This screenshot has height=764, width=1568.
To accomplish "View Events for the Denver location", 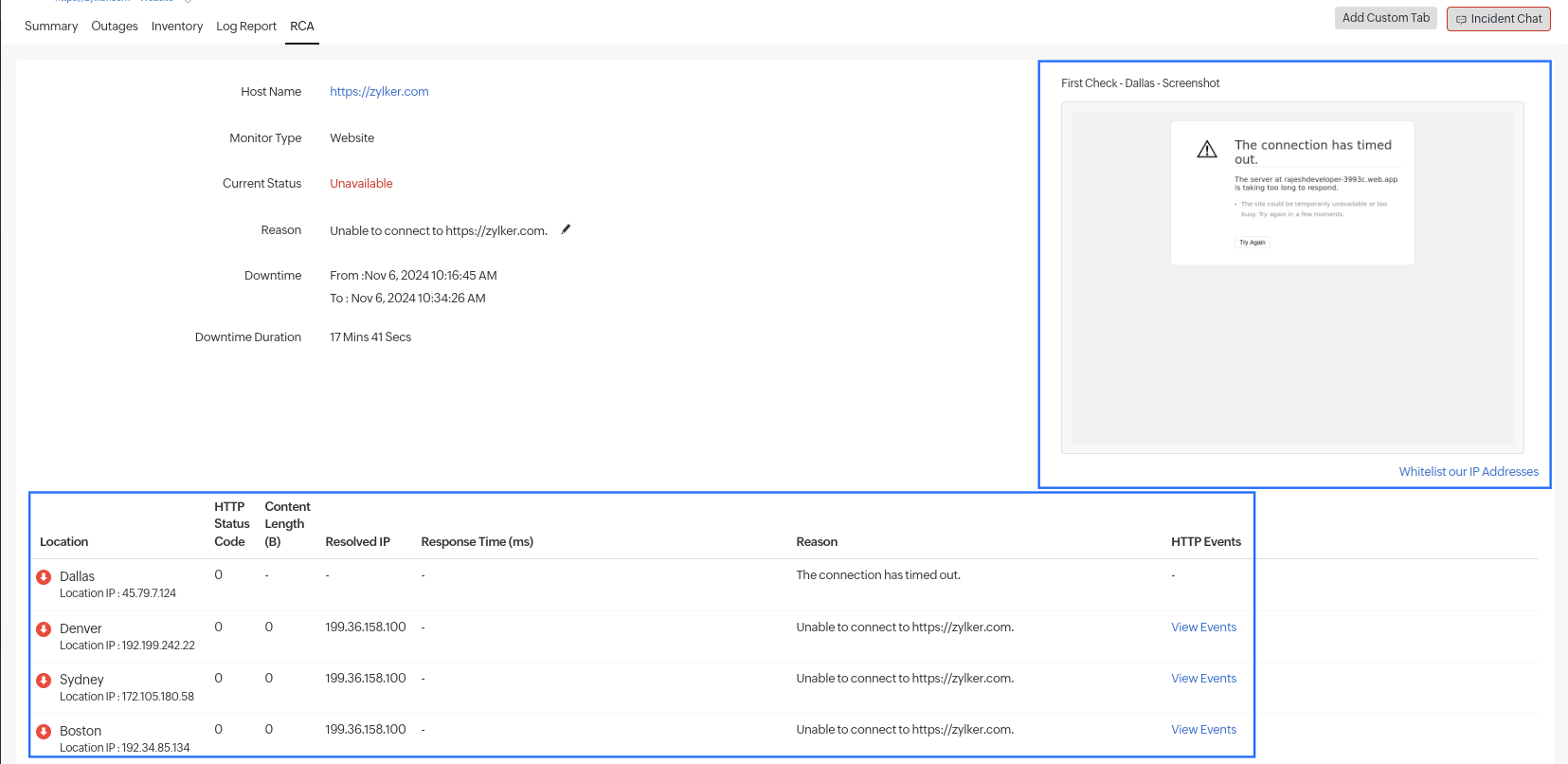I will point(1203,627).
